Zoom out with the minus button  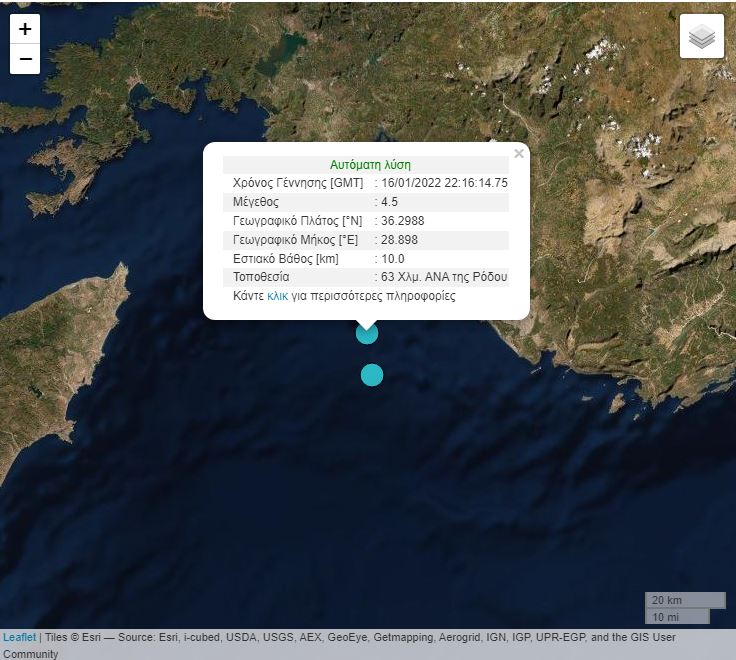click(x=25, y=59)
